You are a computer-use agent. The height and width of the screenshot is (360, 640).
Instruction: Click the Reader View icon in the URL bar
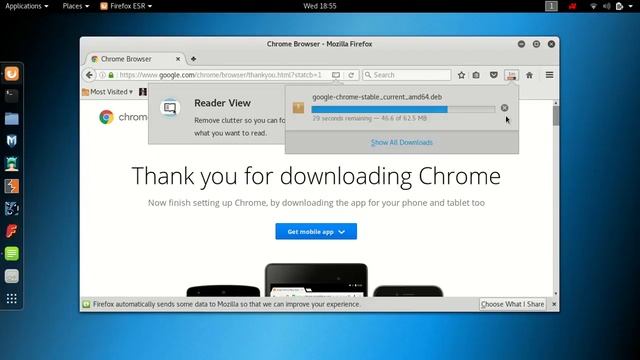point(336,75)
